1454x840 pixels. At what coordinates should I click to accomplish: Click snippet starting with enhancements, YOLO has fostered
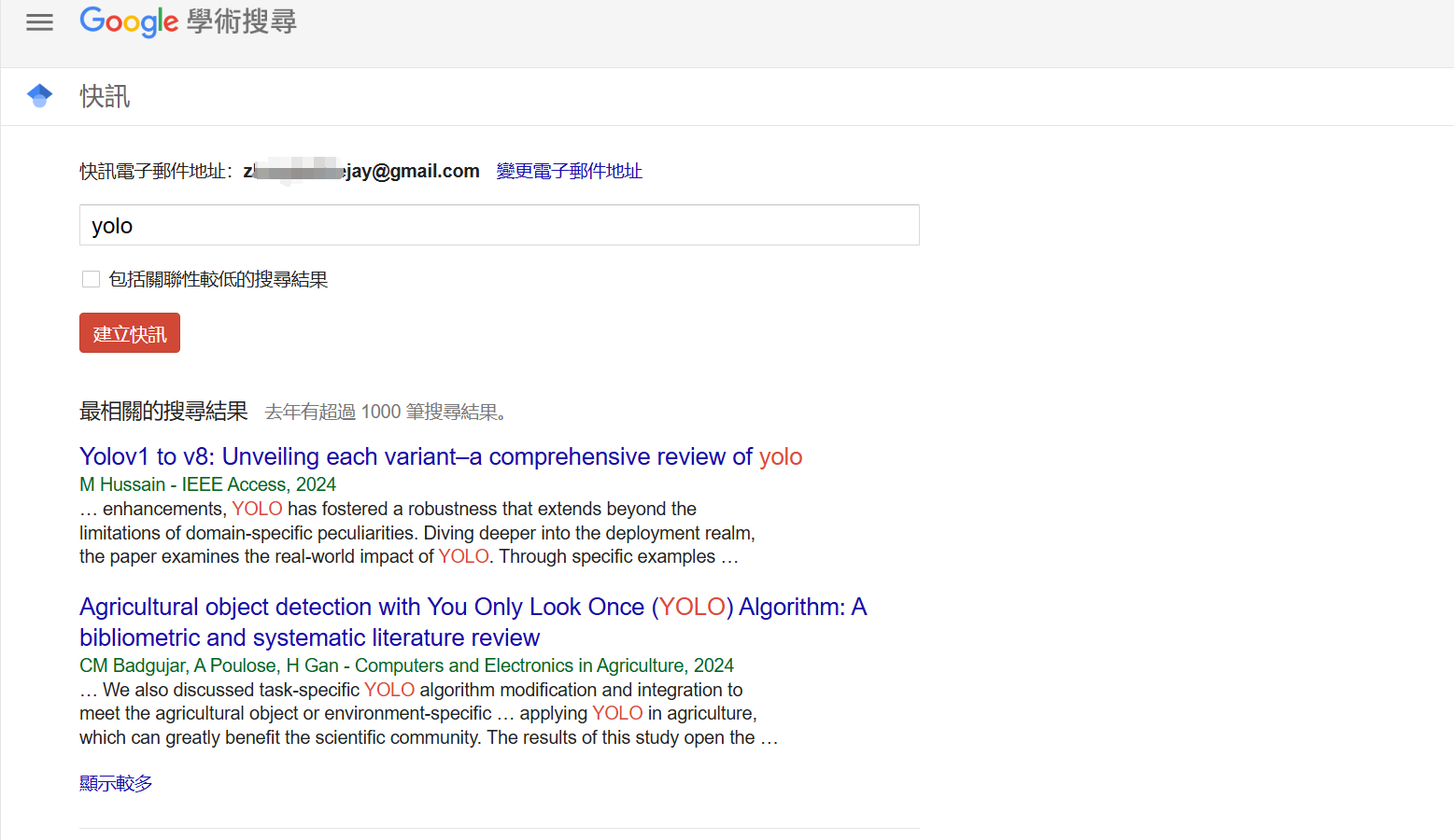[417, 533]
